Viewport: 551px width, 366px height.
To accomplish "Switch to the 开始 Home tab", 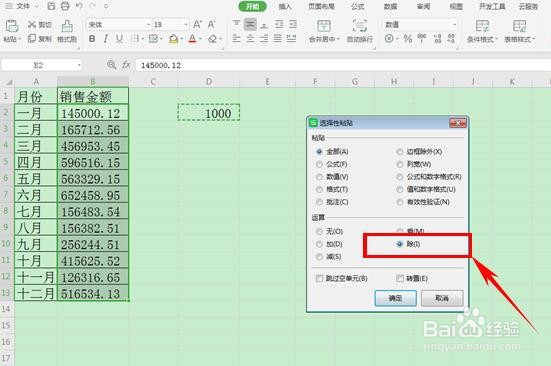I will click(x=252, y=6).
